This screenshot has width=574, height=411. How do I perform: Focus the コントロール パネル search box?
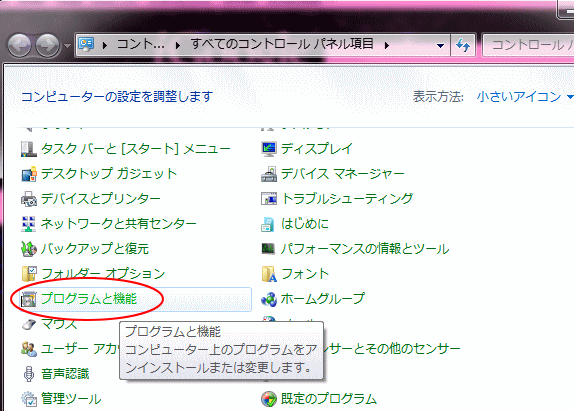click(529, 45)
